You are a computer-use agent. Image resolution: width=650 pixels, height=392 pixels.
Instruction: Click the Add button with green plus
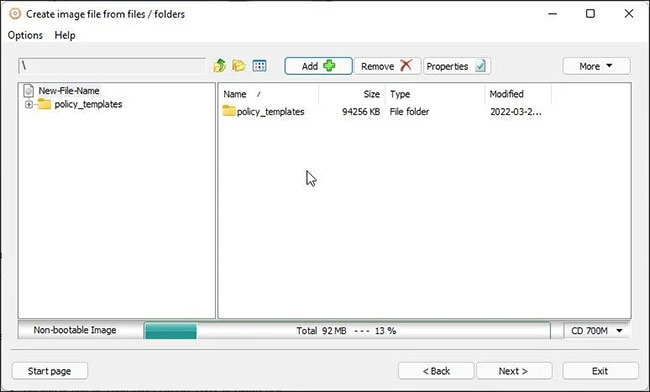coord(318,66)
